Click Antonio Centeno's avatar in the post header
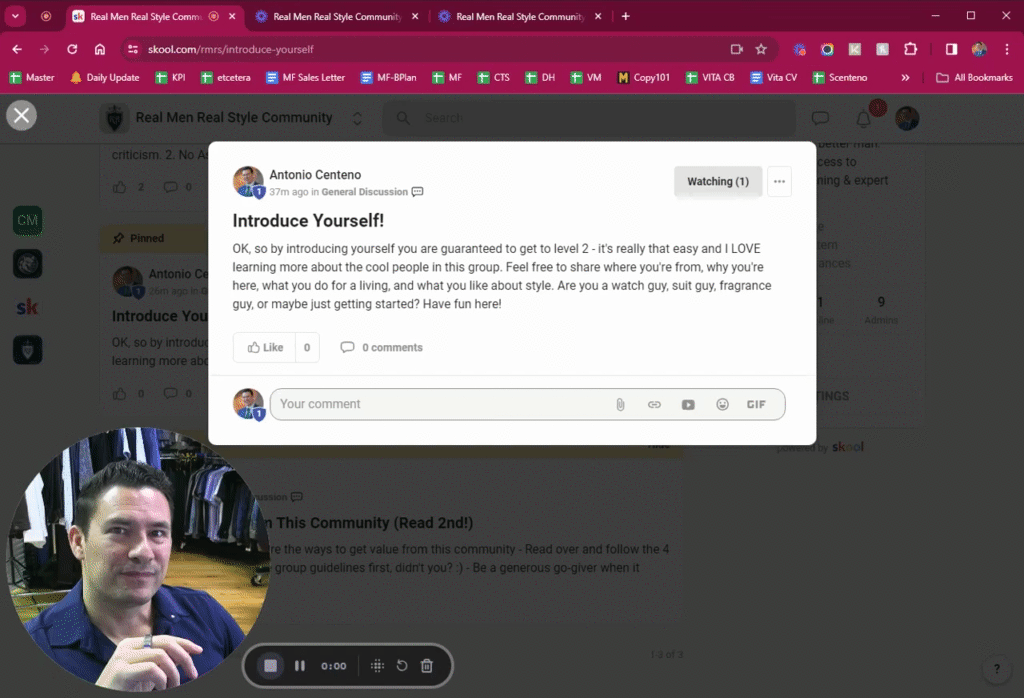The width and height of the screenshot is (1024, 698). [x=248, y=182]
